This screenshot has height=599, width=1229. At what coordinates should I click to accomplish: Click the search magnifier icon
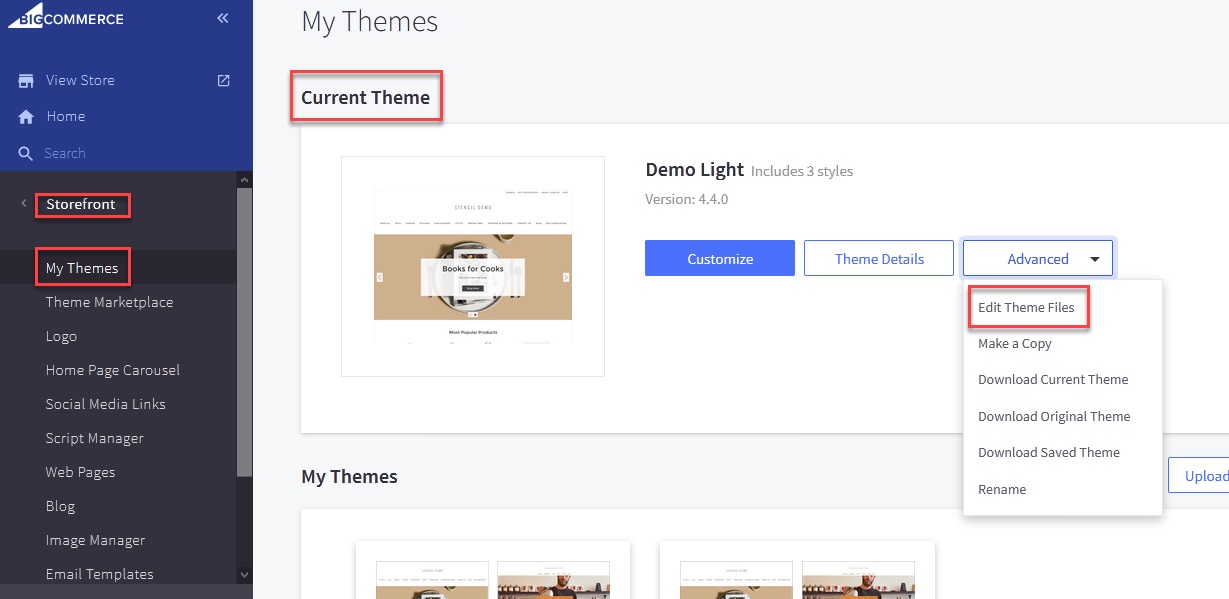26,154
